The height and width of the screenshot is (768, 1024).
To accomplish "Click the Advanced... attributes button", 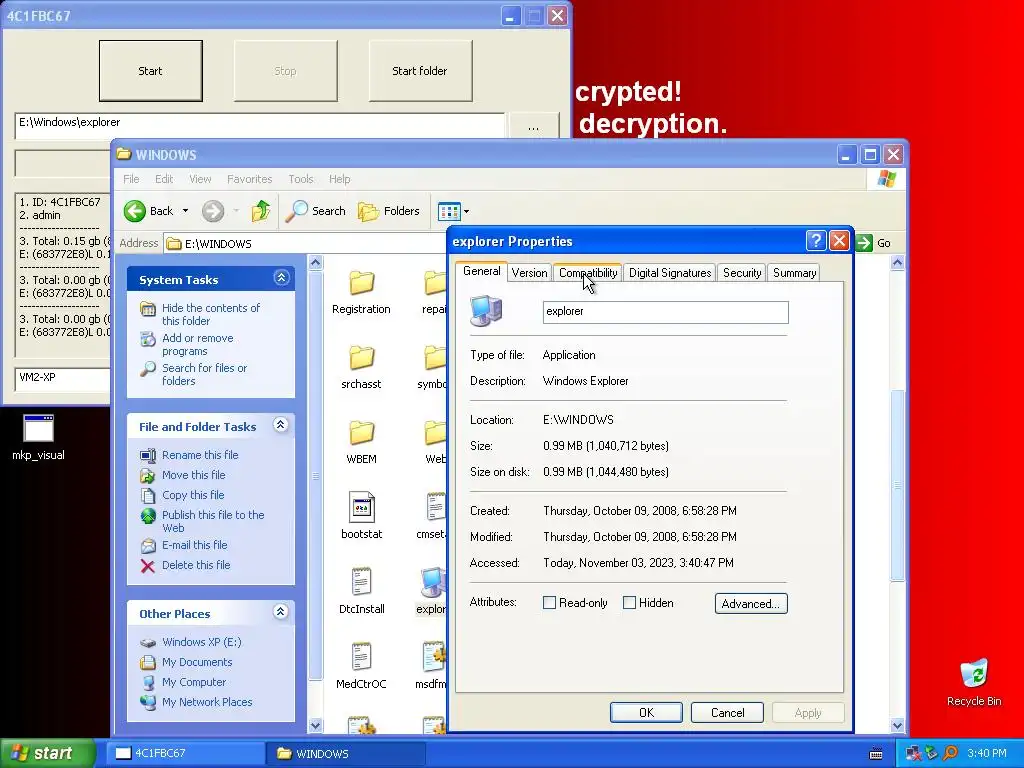I will point(751,603).
